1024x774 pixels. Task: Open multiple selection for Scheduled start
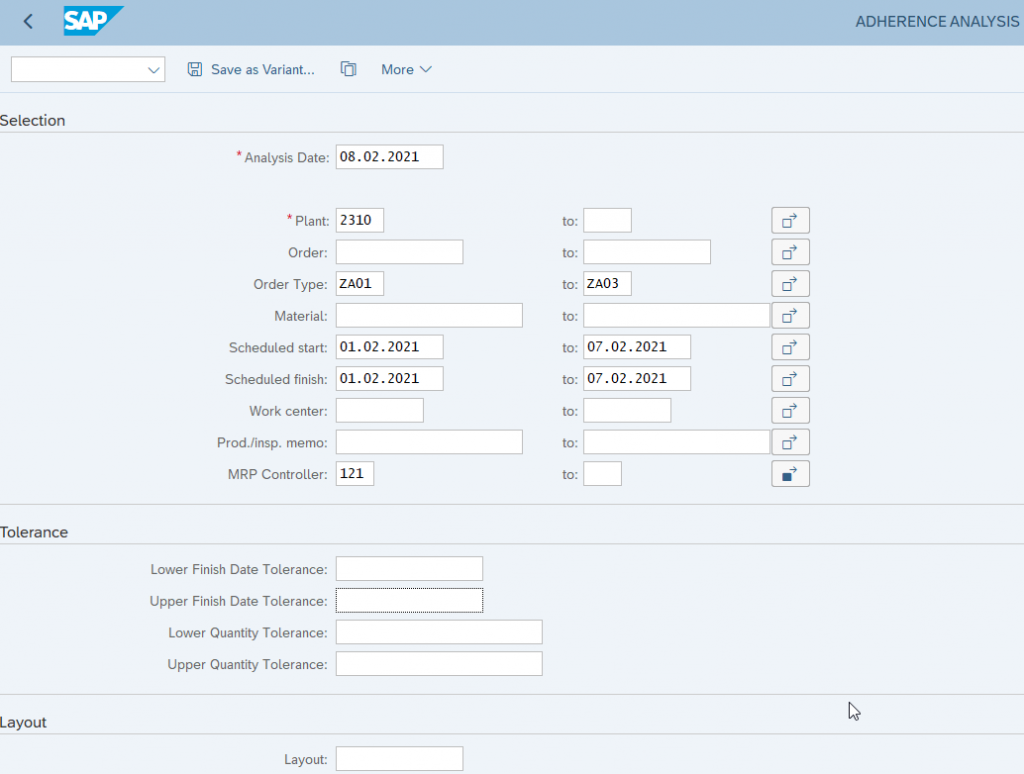(790, 347)
